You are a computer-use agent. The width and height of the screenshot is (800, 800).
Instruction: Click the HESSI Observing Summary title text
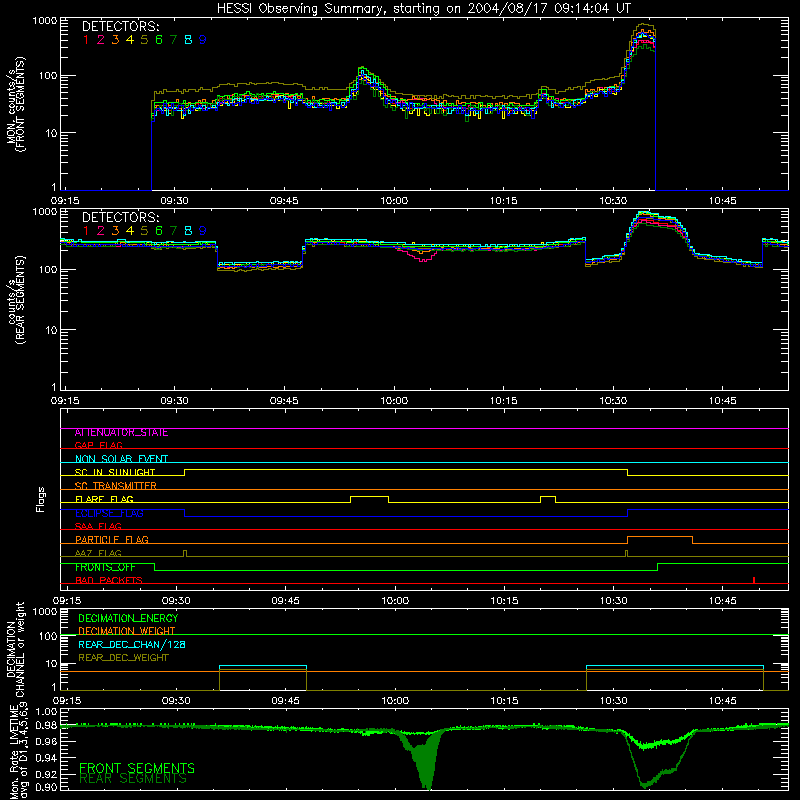coord(424,9)
